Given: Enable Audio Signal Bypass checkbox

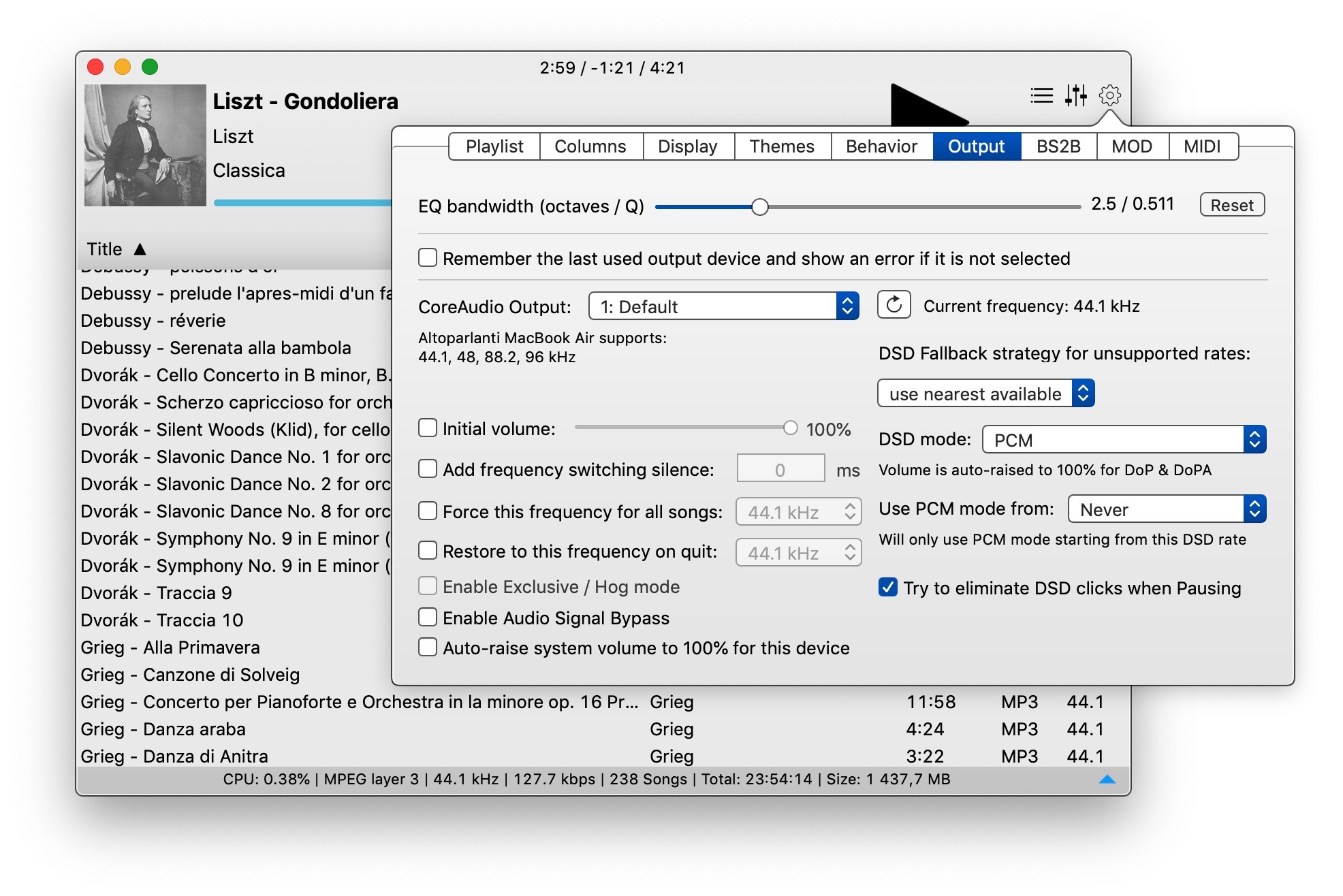Looking at the screenshot, I should pos(428,618).
